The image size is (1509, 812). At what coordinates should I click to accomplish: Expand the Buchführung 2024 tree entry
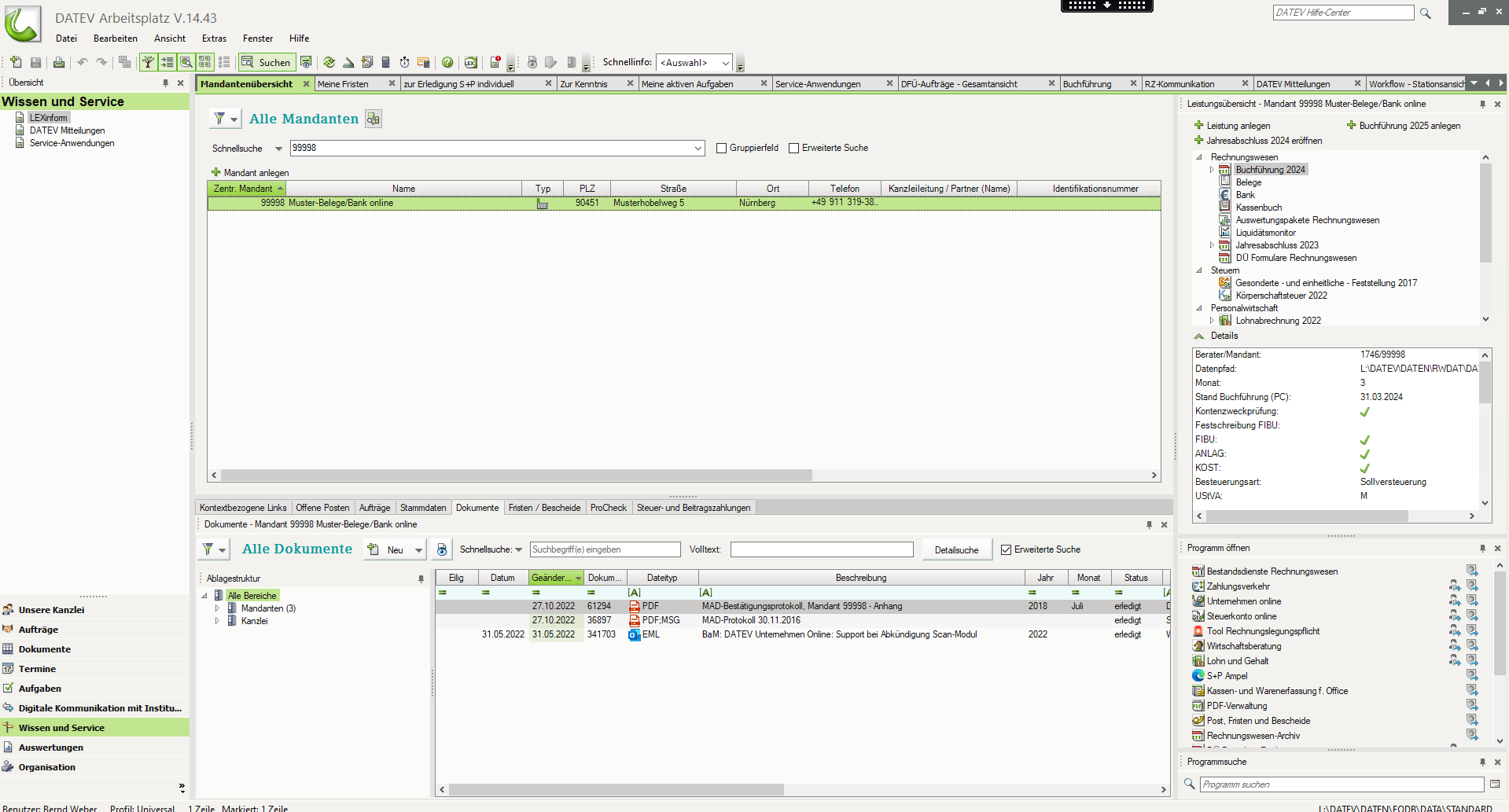(1212, 170)
